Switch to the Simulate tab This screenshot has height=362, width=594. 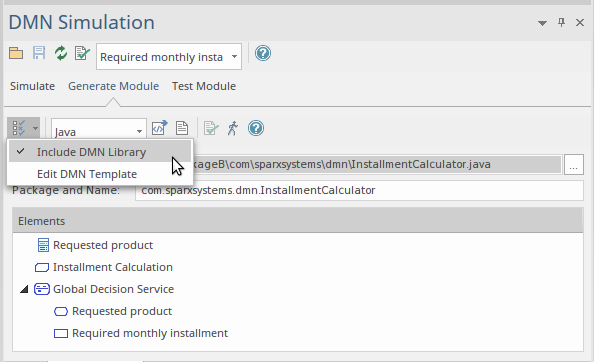coord(33,86)
